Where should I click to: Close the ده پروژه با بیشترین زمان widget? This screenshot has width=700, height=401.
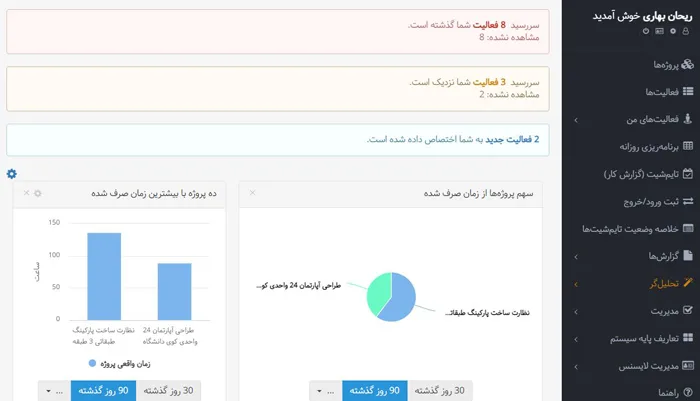(x=26, y=192)
